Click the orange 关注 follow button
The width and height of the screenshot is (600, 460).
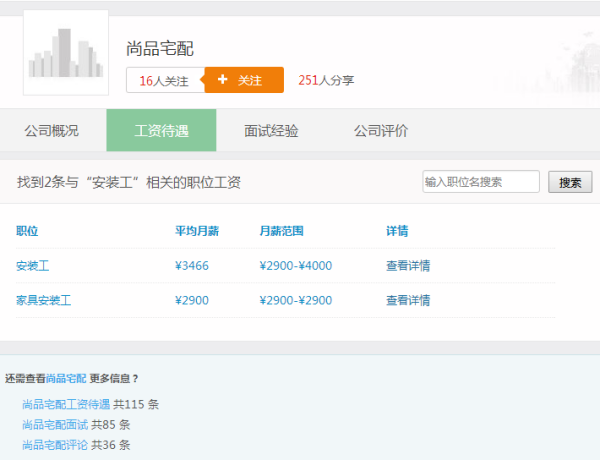click(244, 80)
